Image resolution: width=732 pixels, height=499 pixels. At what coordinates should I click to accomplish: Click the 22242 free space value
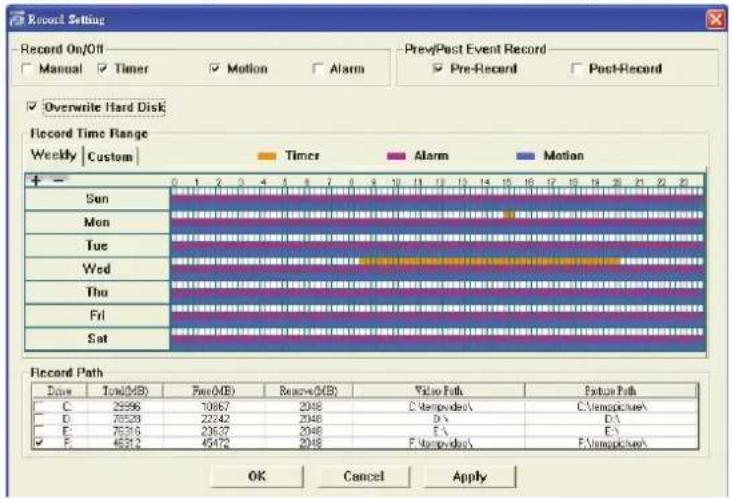215,419
